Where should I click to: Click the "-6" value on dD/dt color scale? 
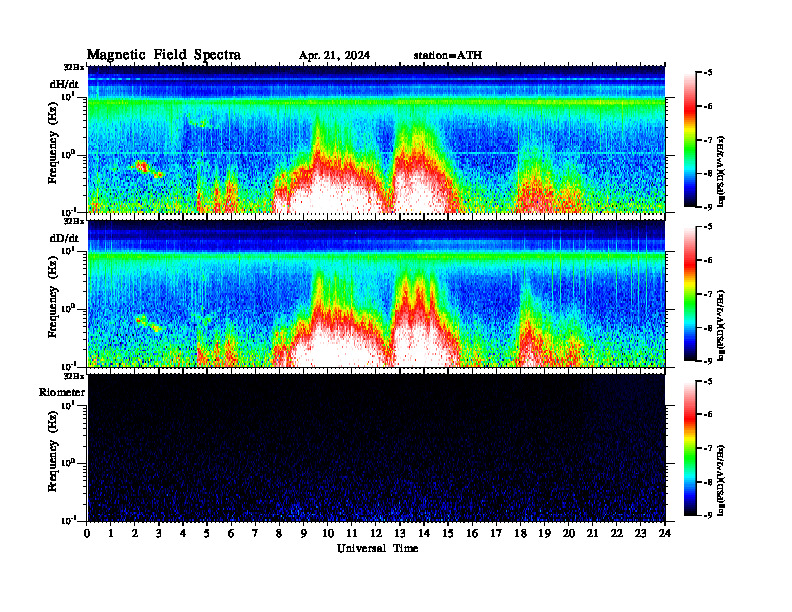[708, 261]
